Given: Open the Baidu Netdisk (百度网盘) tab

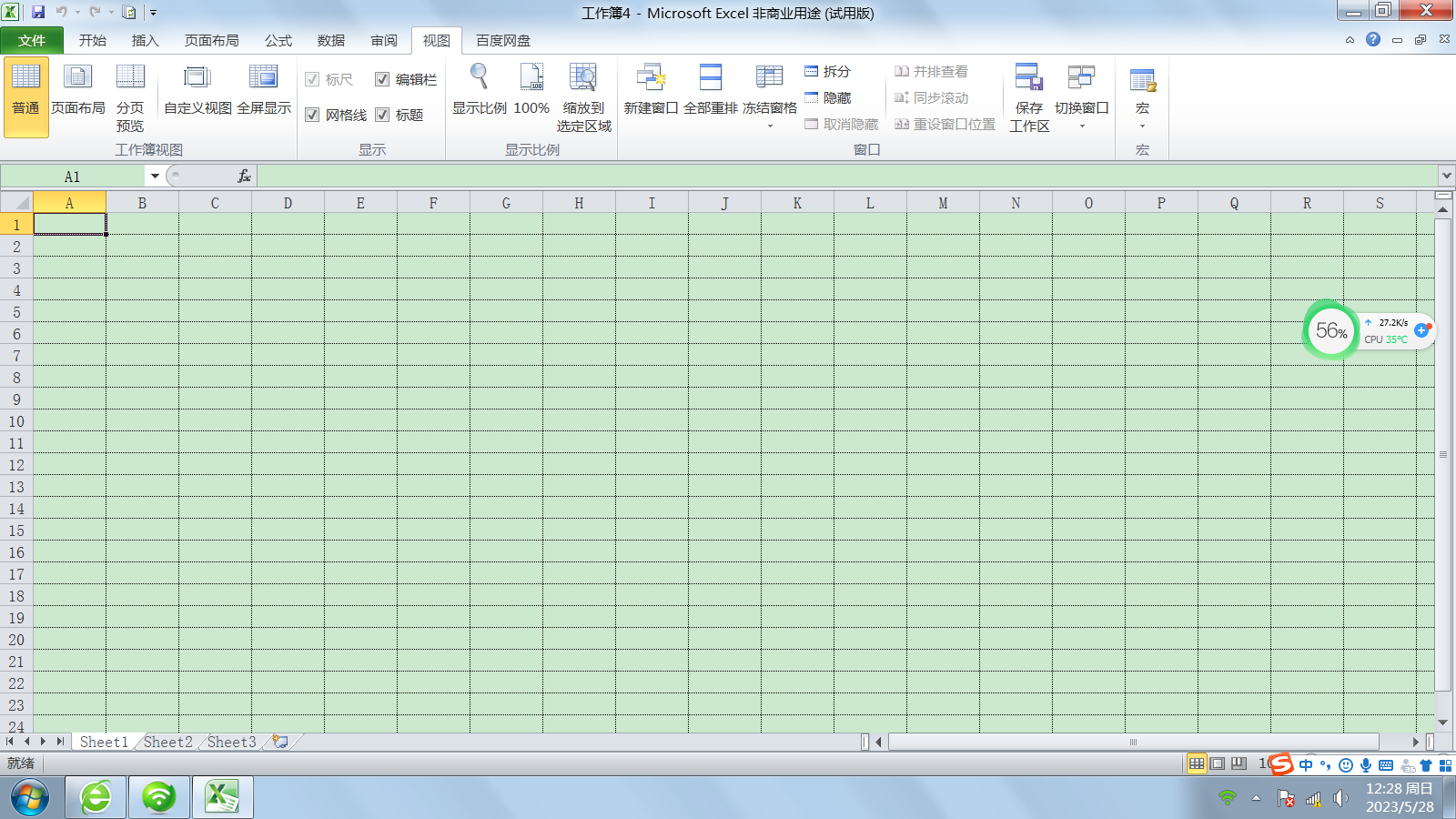Looking at the screenshot, I should [503, 40].
